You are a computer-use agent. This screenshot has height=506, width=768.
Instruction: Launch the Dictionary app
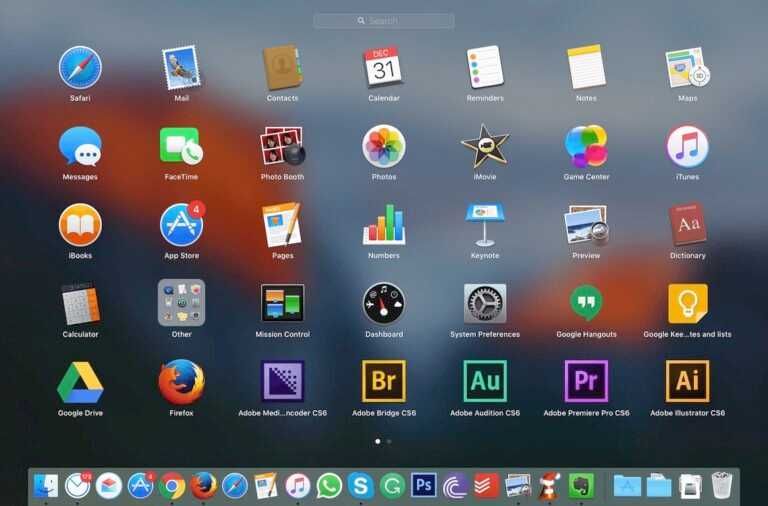click(688, 225)
